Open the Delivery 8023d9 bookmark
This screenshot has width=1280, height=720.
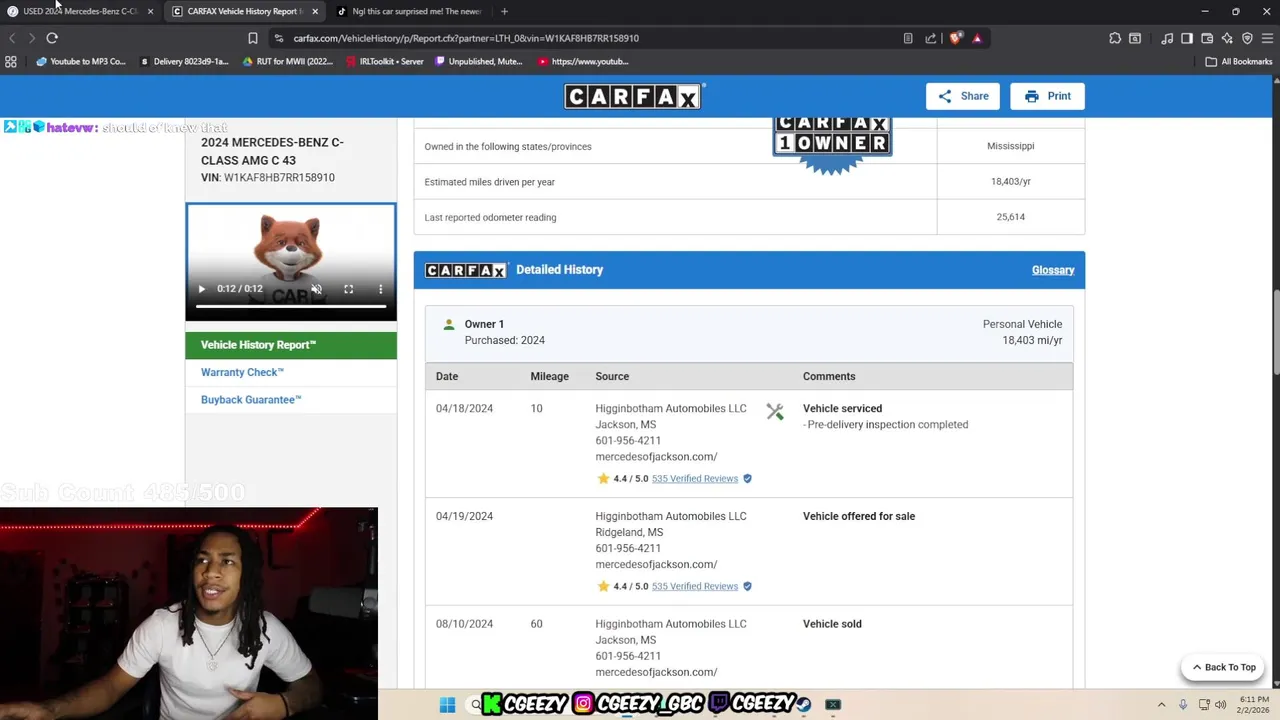184,61
